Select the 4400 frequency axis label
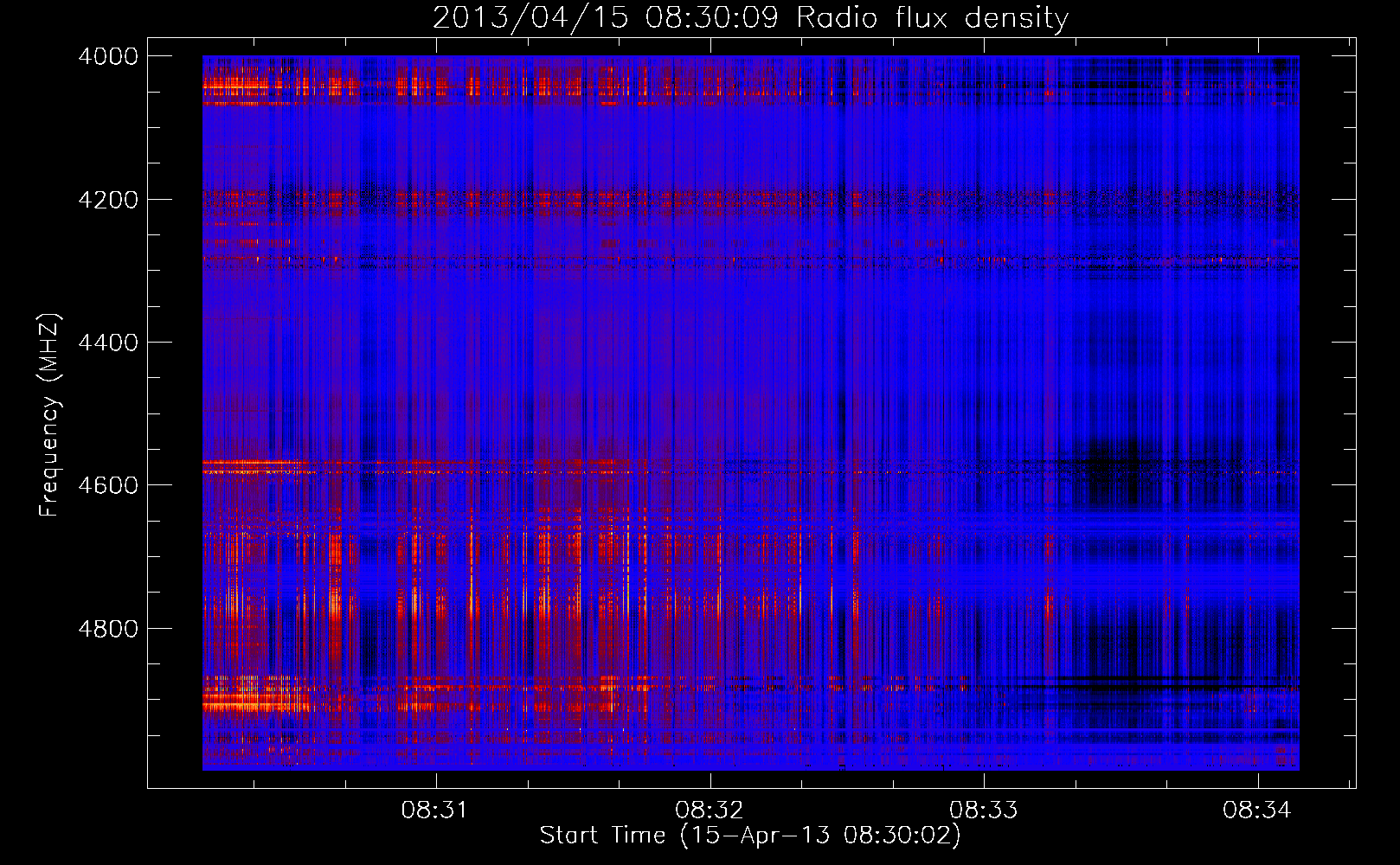 click(x=108, y=343)
